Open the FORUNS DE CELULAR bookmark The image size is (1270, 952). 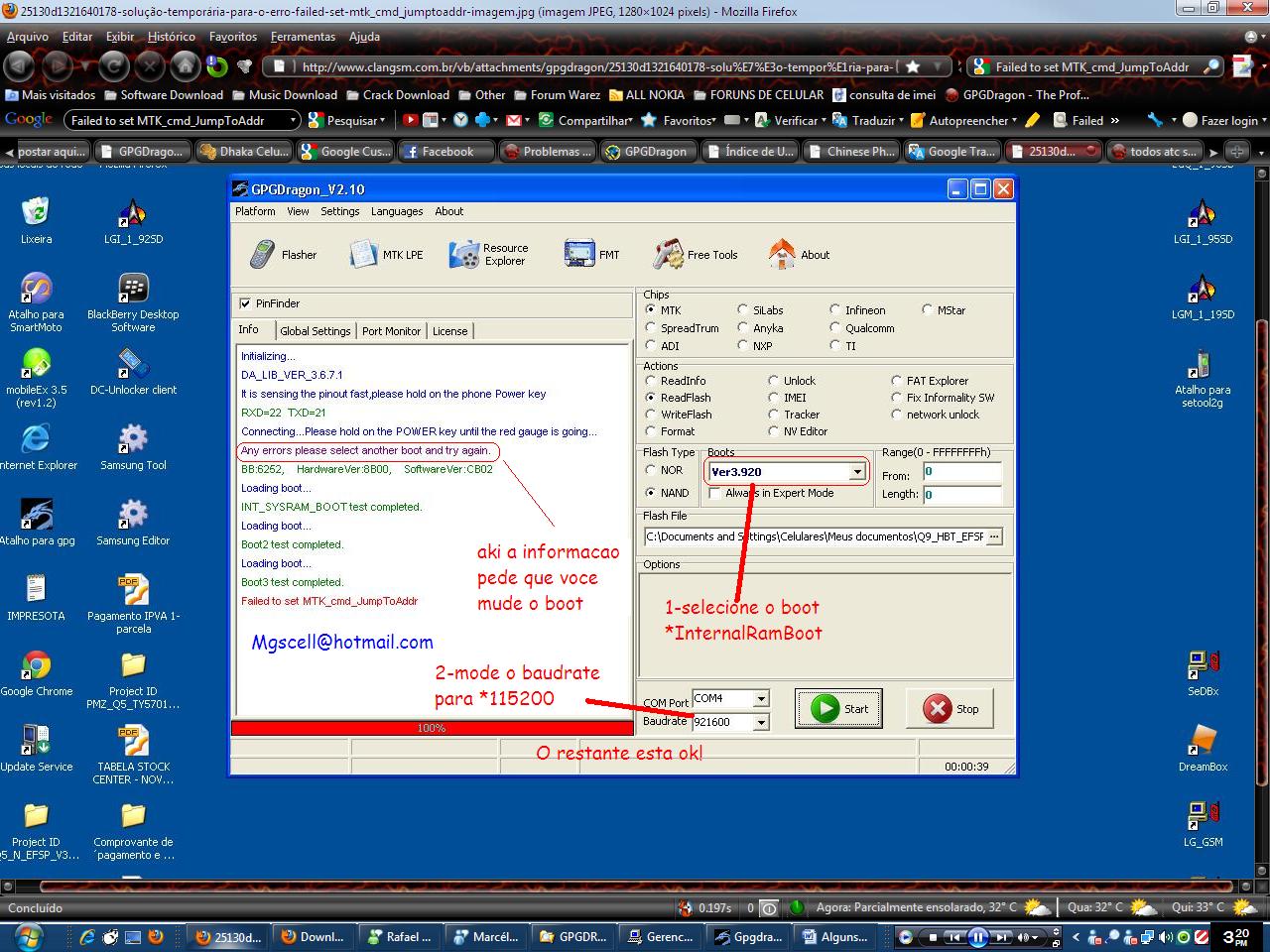pos(758,95)
